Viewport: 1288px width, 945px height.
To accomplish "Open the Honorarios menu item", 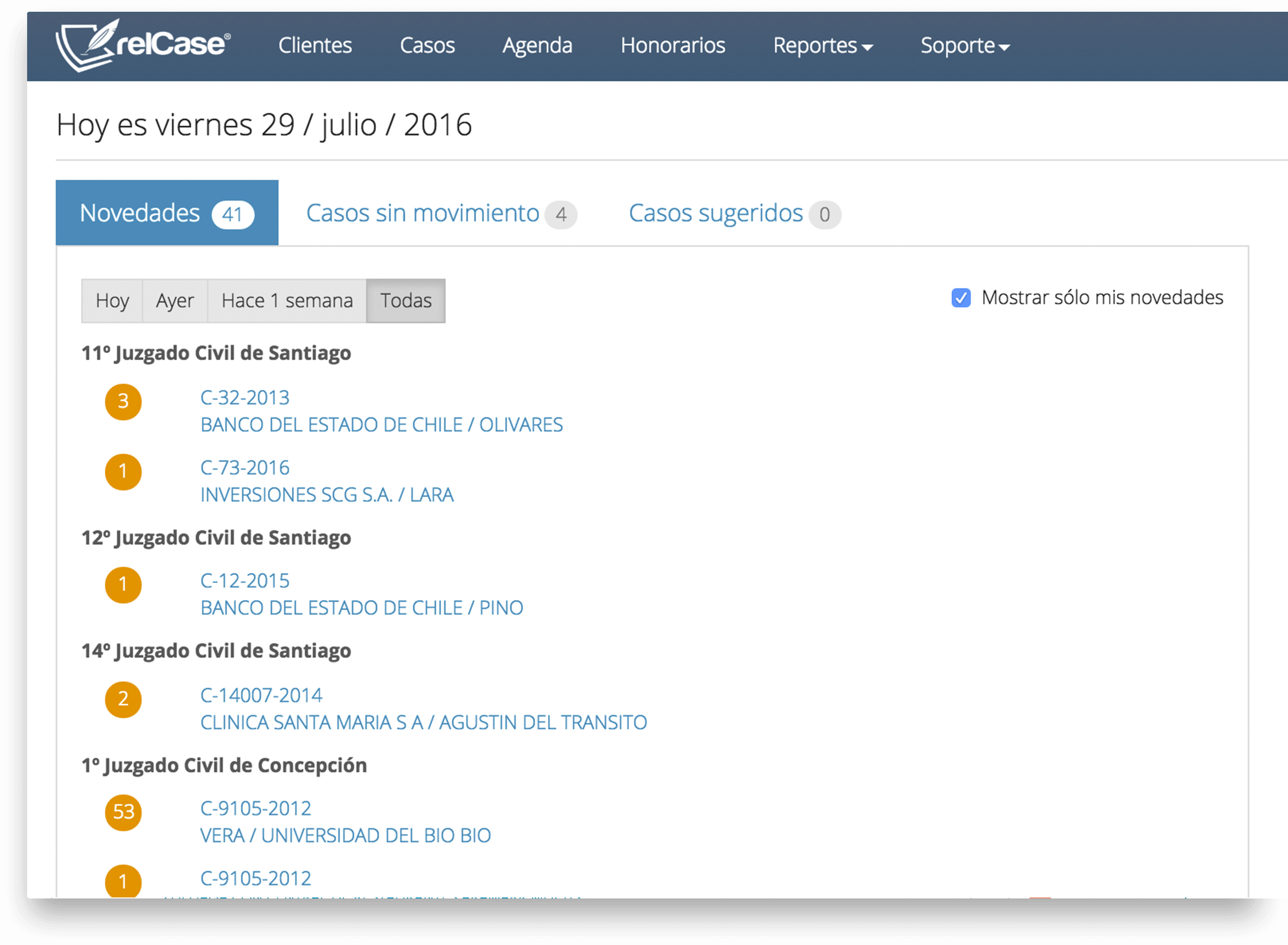I will pyautogui.click(x=673, y=46).
